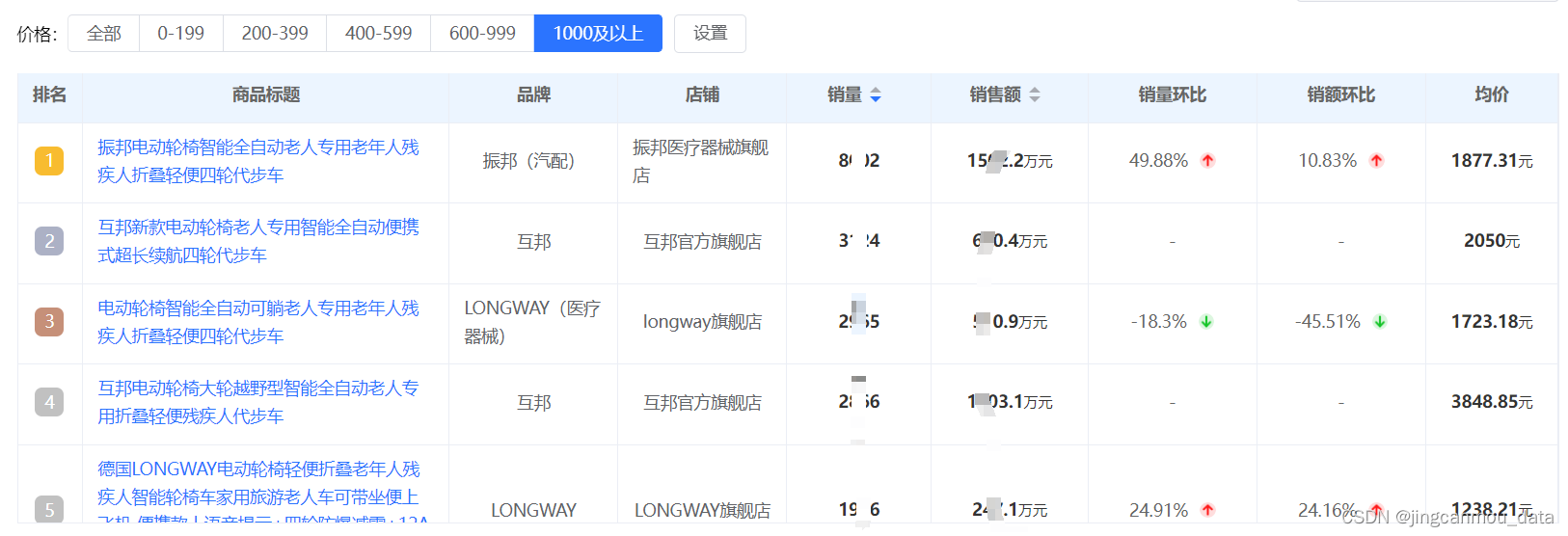Image resolution: width=1568 pixels, height=536 pixels.
Task: Open the 互邦电动轮椅大轮越野型 product link
Action: click(258, 402)
